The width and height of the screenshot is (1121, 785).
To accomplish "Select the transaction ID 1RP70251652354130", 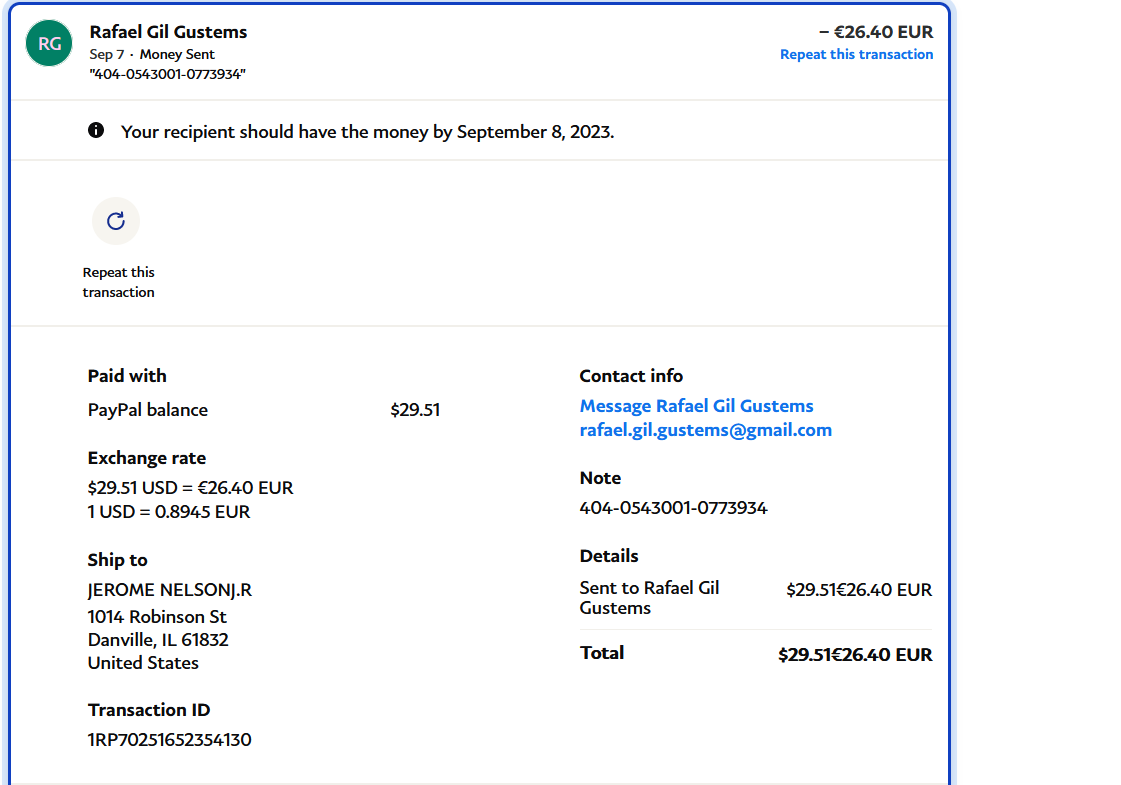I will point(169,740).
